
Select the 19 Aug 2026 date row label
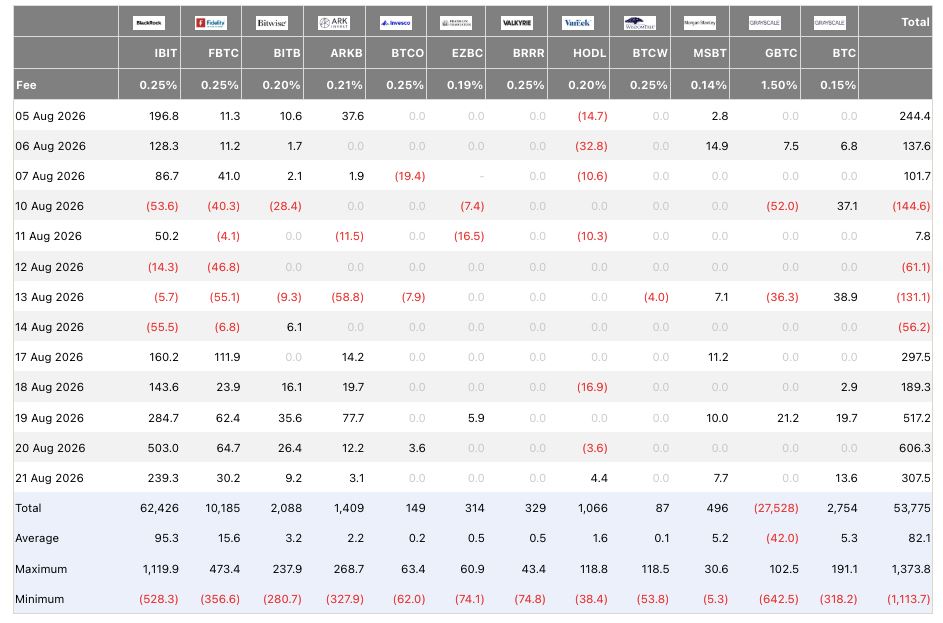point(49,418)
